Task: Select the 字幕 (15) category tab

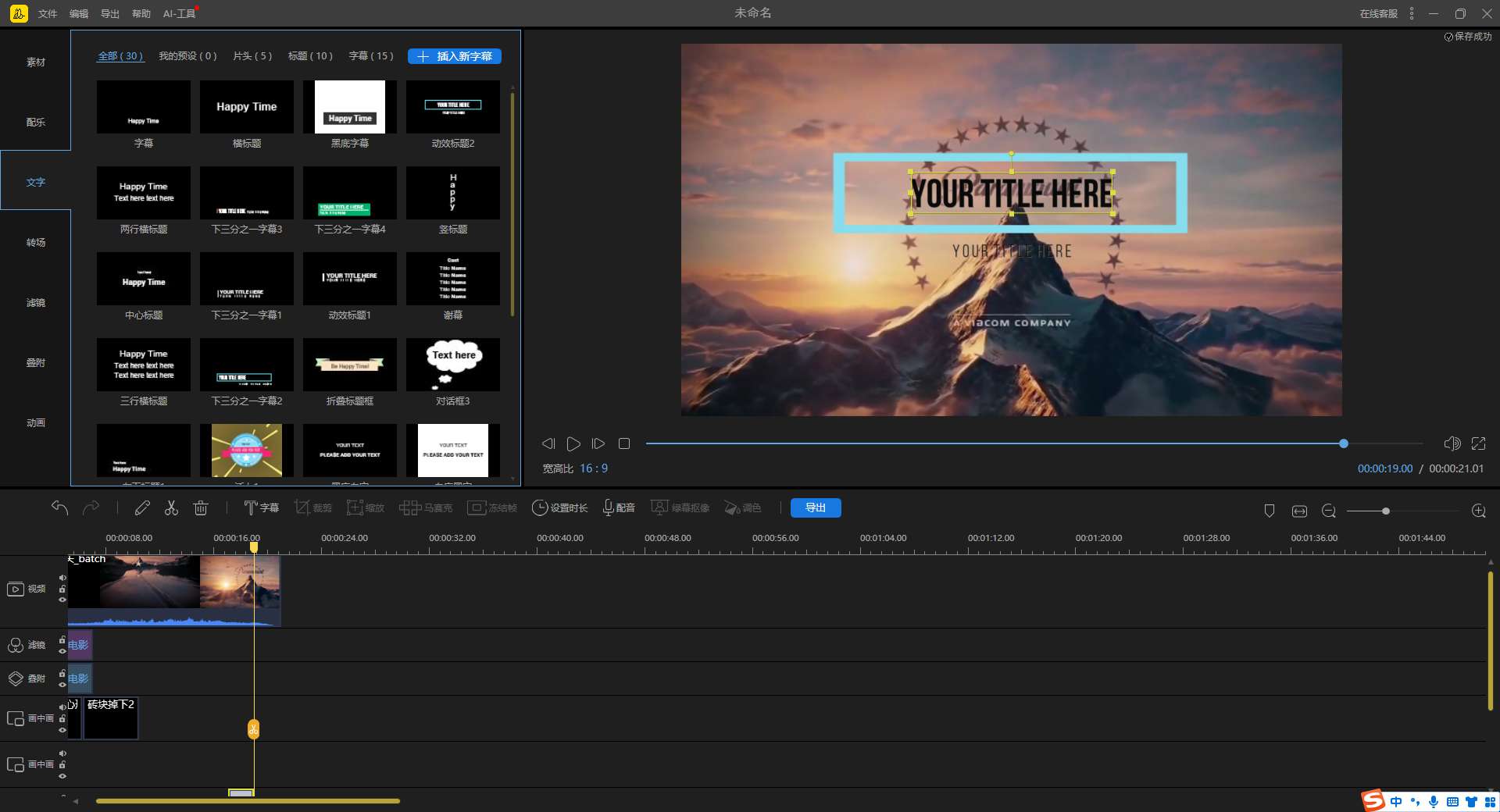Action: 371,56
